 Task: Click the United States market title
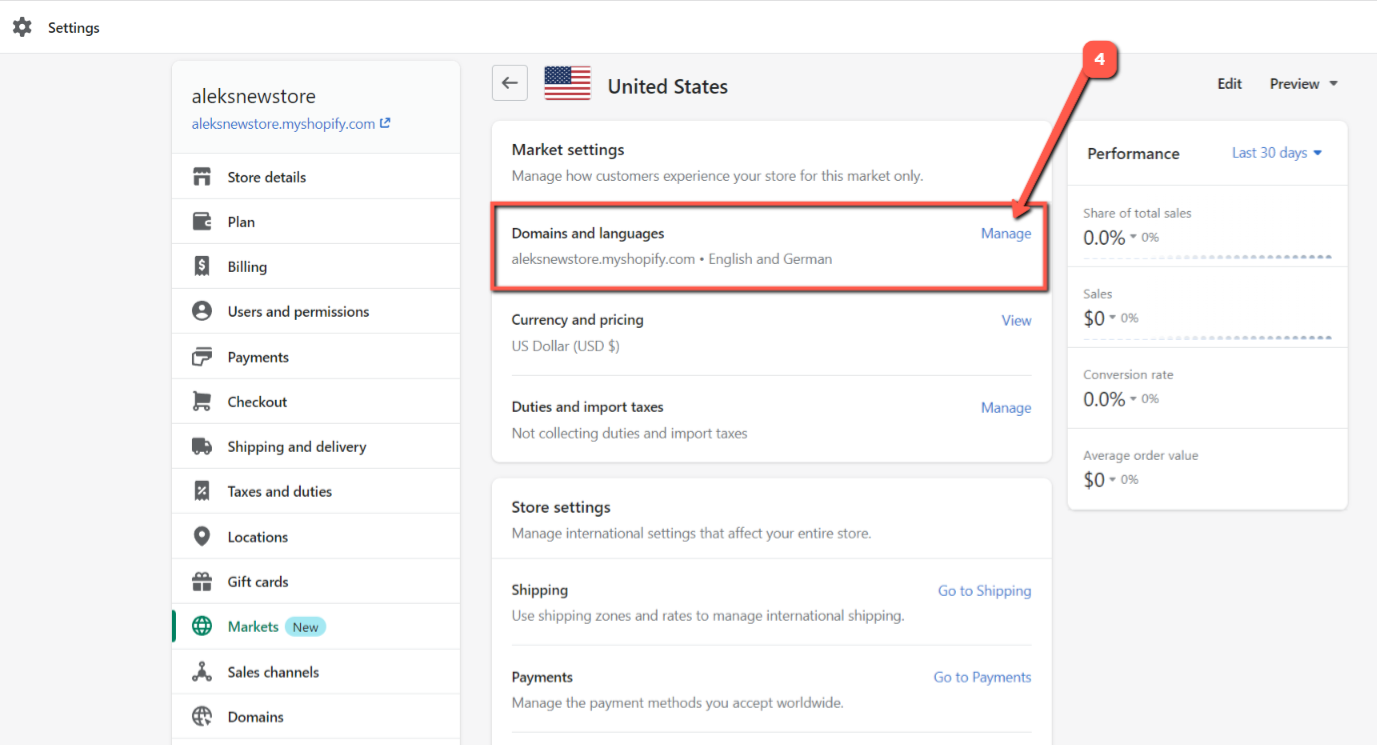[x=668, y=87]
